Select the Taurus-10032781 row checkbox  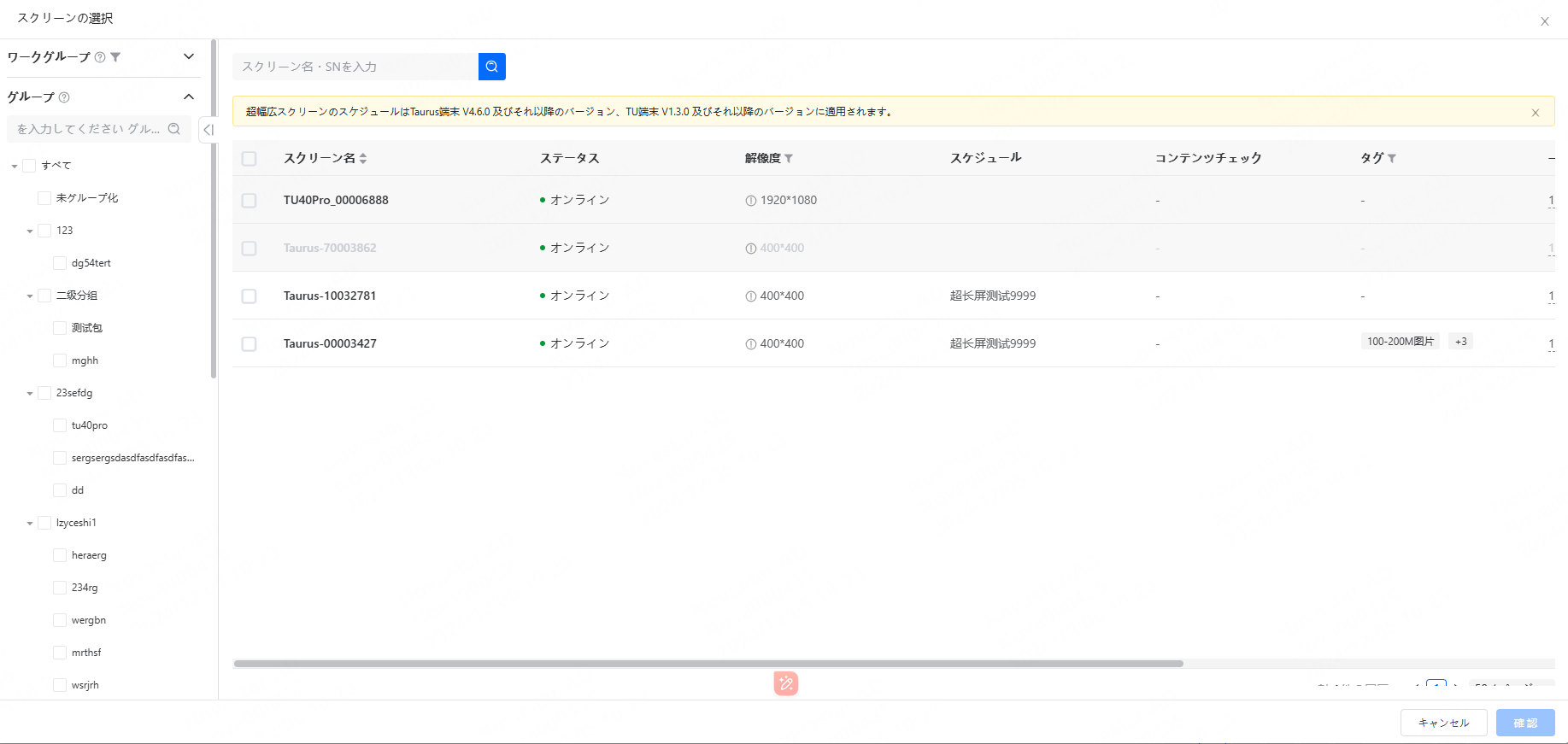click(249, 296)
